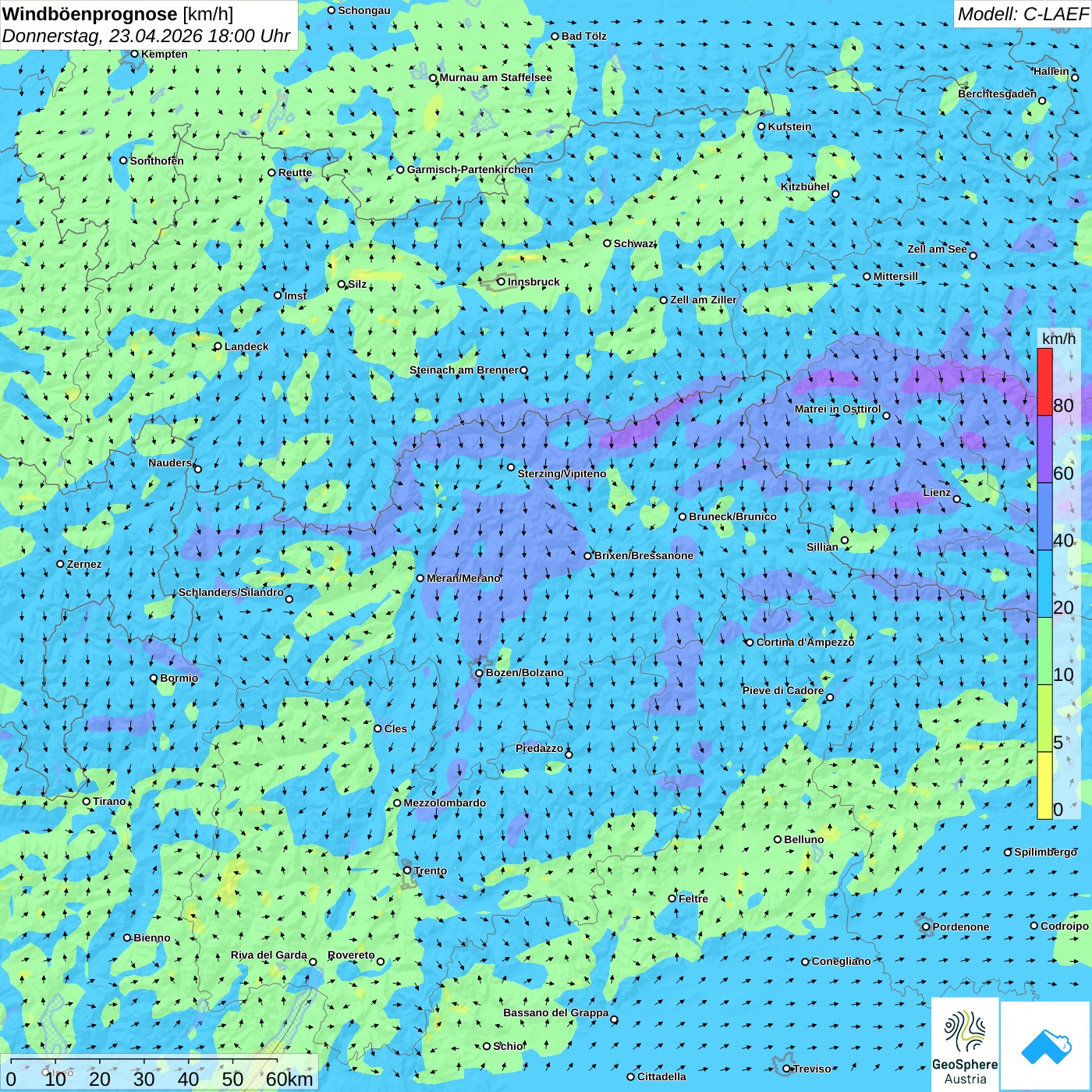Click the Kitzbühel location marker
The image size is (1092, 1092).
coord(835,194)
